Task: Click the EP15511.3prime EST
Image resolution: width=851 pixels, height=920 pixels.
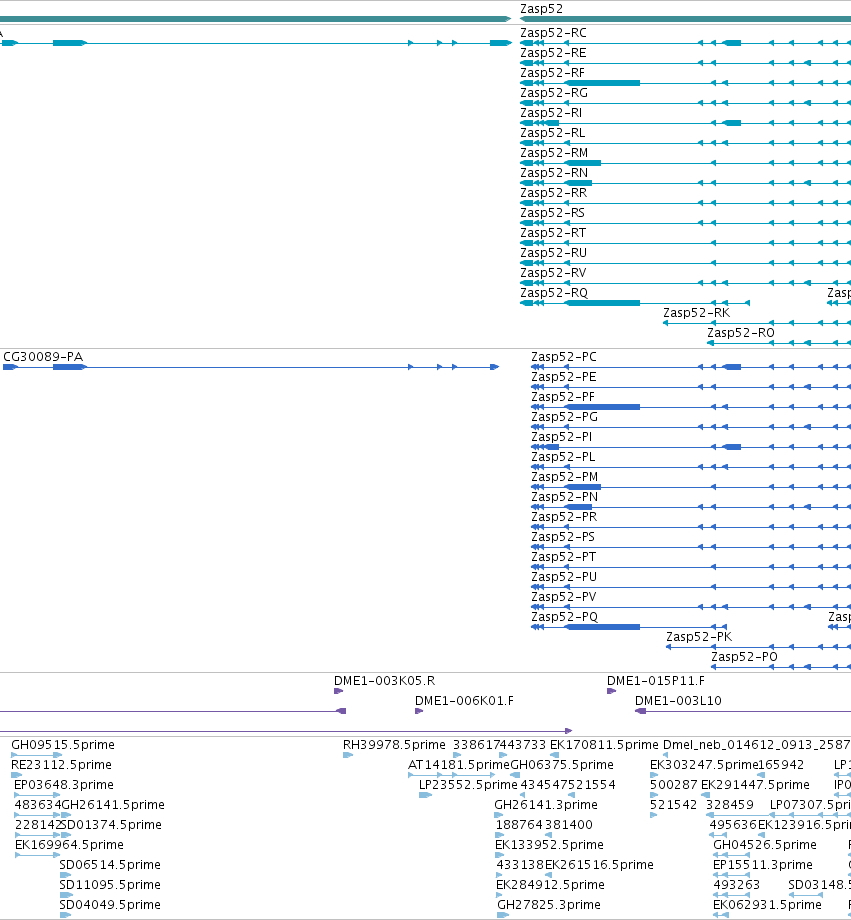Action: 763,864
